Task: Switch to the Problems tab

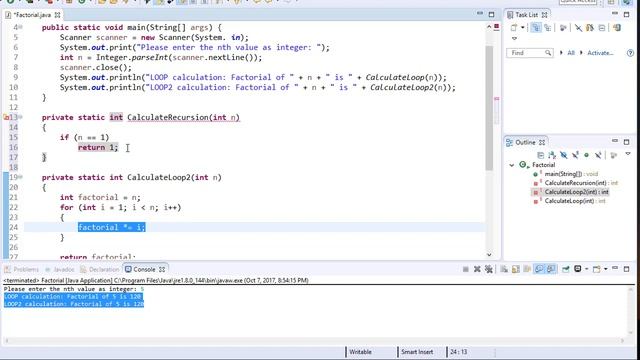Action: [22, 269]
